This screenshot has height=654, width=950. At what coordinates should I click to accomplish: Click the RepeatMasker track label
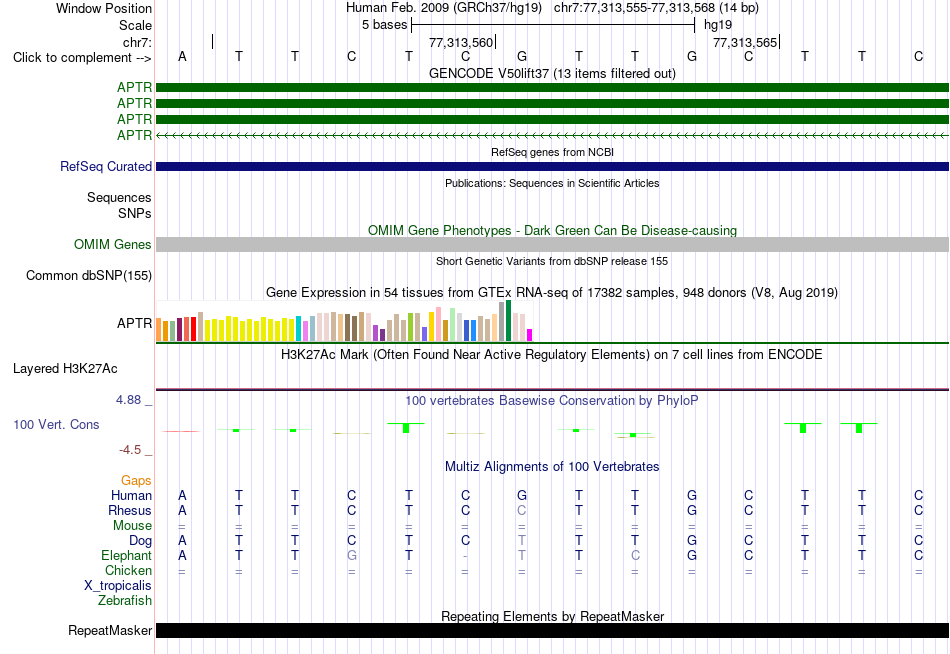[x=110, y=630]
